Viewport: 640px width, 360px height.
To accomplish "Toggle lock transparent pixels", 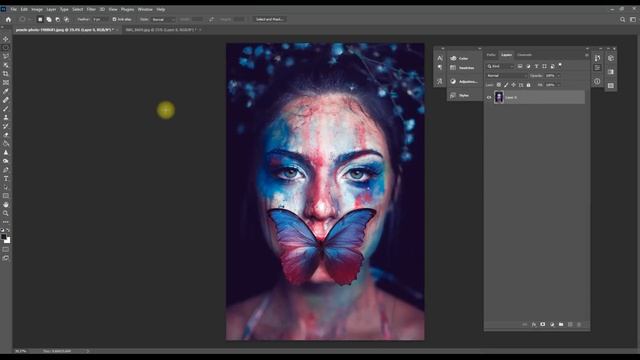I will [499, 85].
